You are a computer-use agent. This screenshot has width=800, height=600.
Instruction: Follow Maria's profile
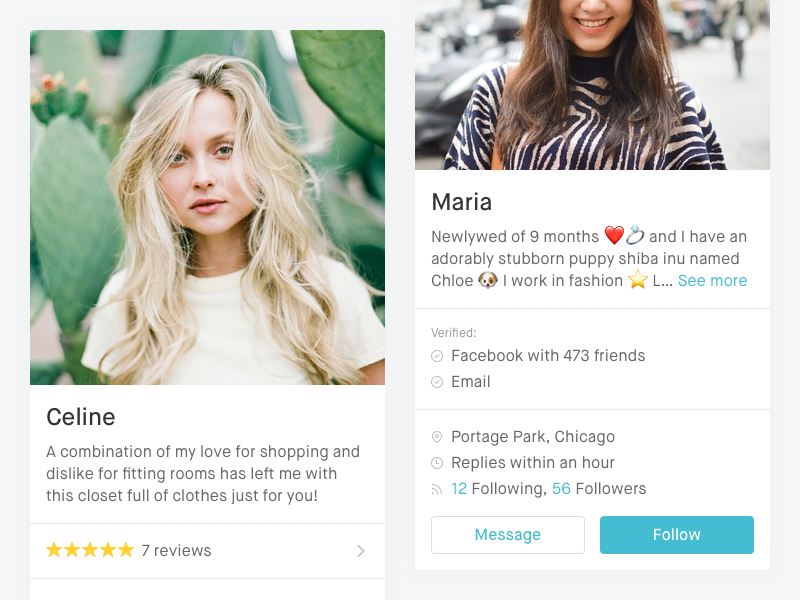(676, 535)
